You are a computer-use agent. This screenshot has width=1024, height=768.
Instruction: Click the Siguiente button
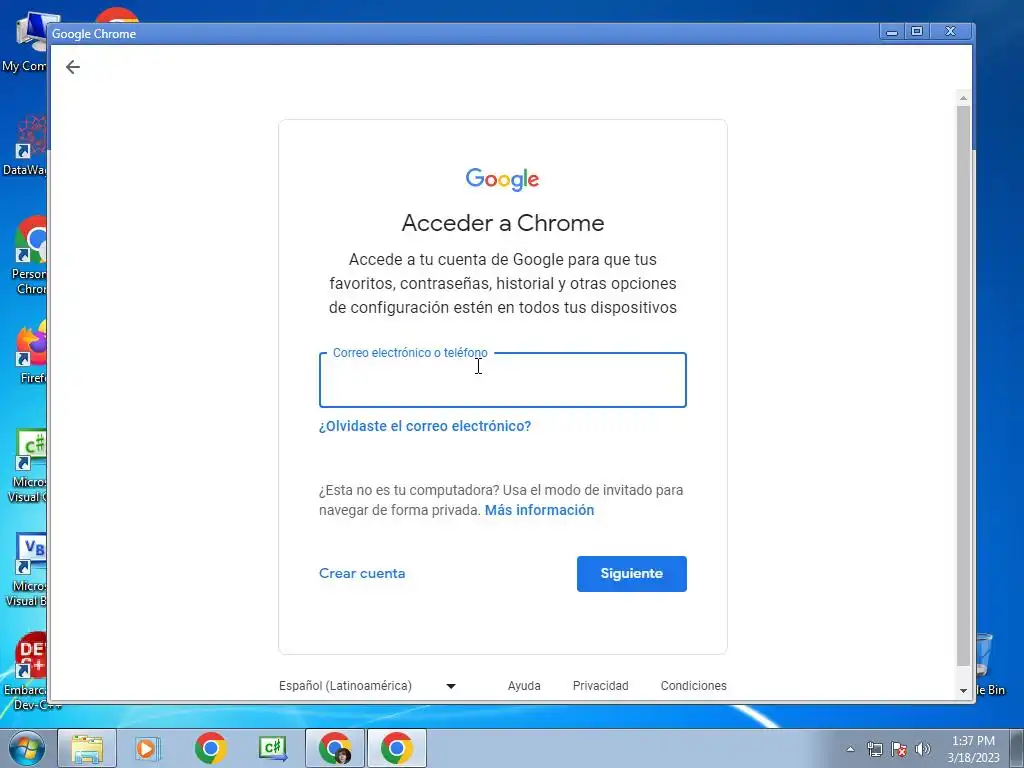pos(632,573)
